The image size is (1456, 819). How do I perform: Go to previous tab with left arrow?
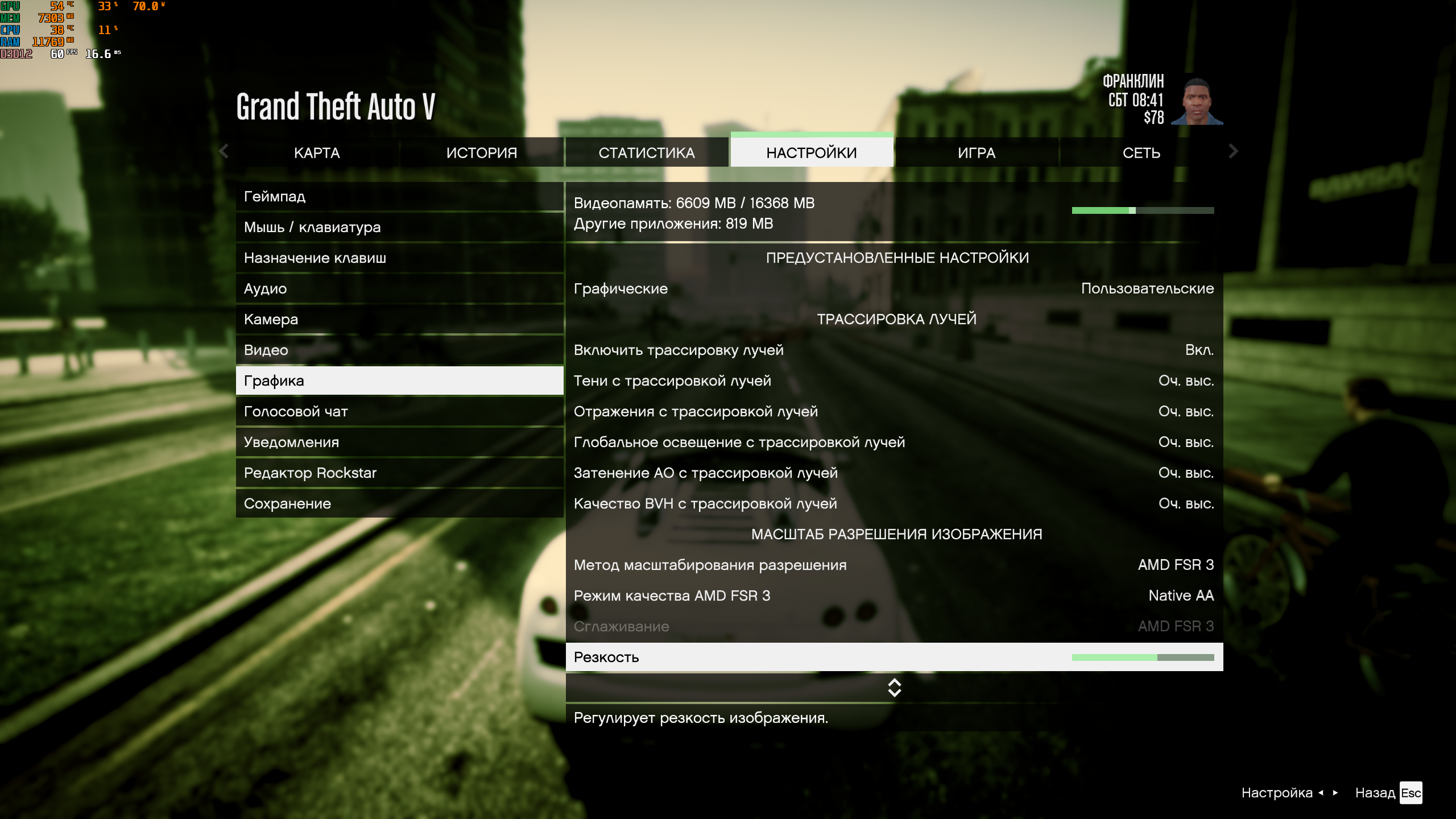coord(224,151)
